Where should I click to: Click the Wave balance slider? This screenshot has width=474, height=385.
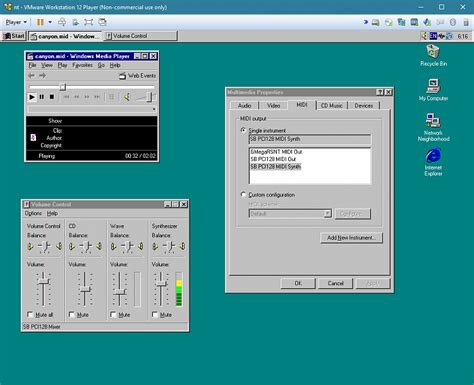click(127, 247)
